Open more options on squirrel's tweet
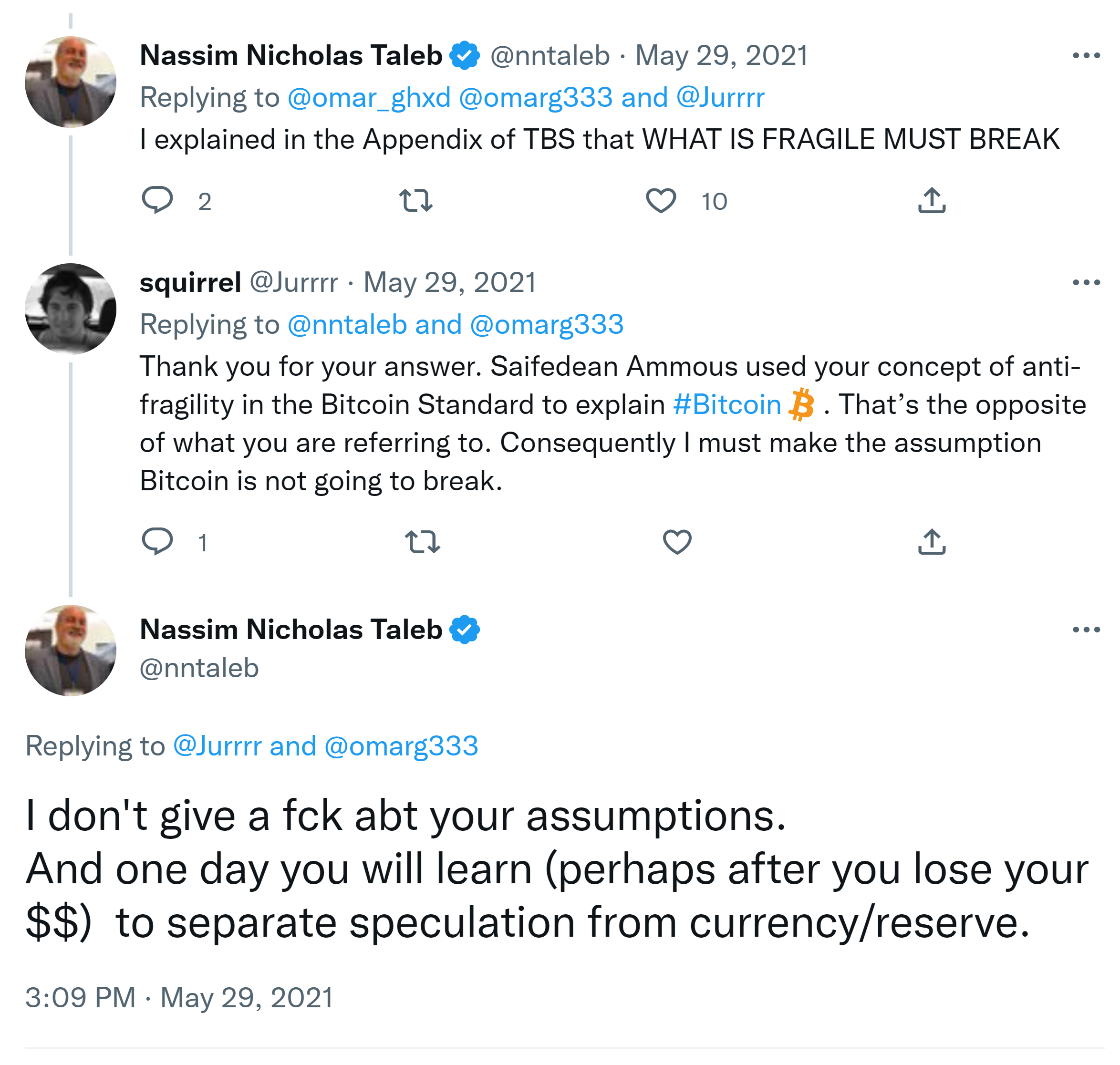 pyautogui.click(x=1086, y=283)
